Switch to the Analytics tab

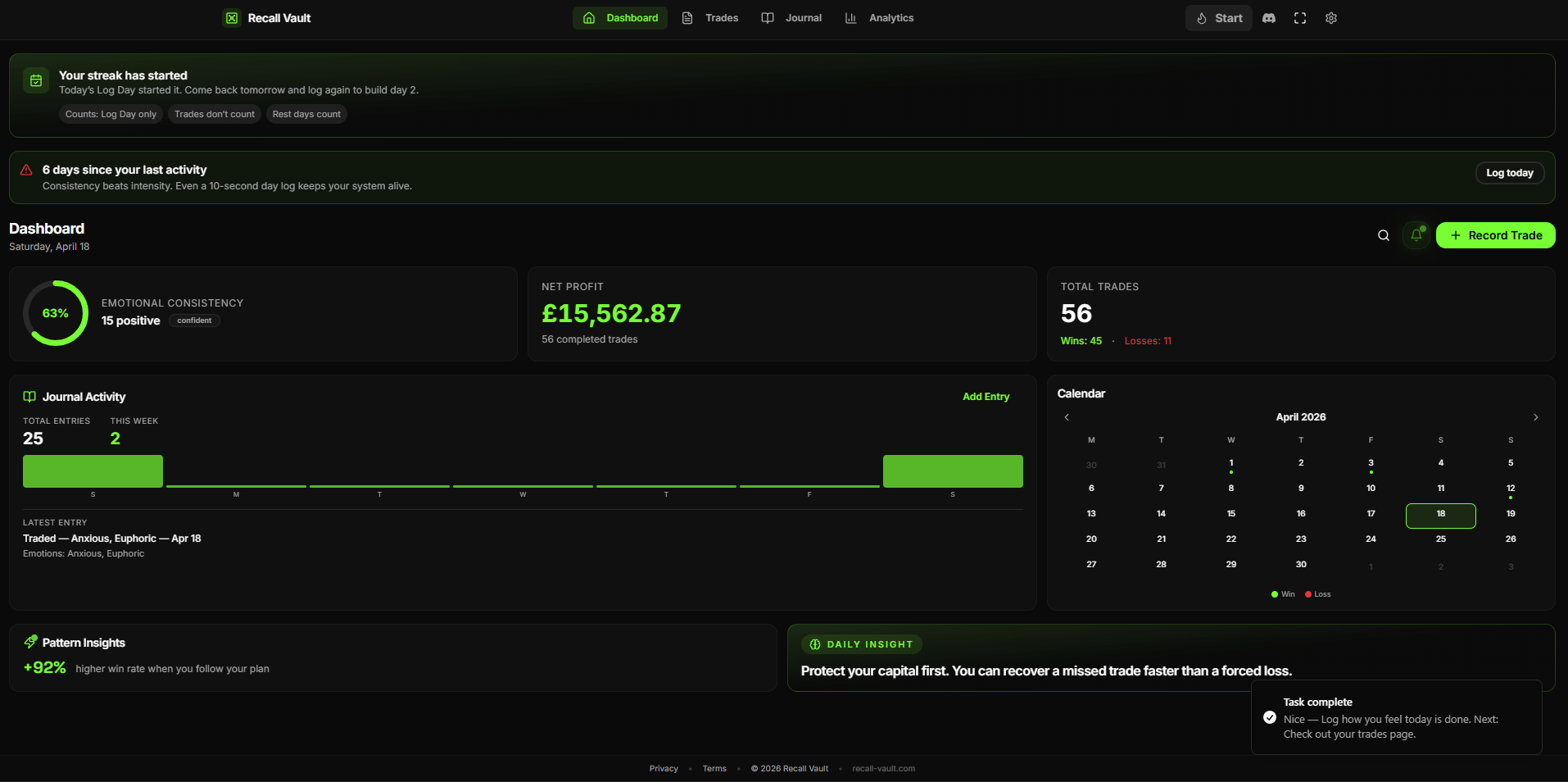pyautogui.click(x=879, y=18)
